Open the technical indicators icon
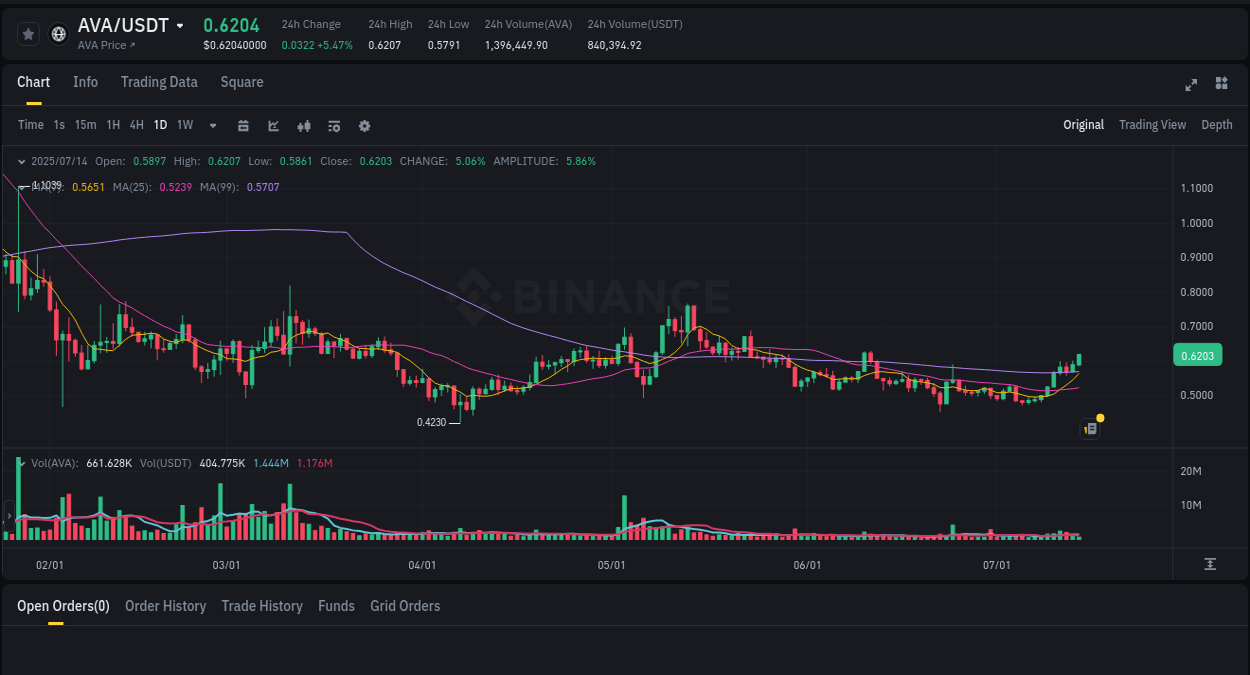This screenshot has height=675, width=1250. (x=303, y=125)
